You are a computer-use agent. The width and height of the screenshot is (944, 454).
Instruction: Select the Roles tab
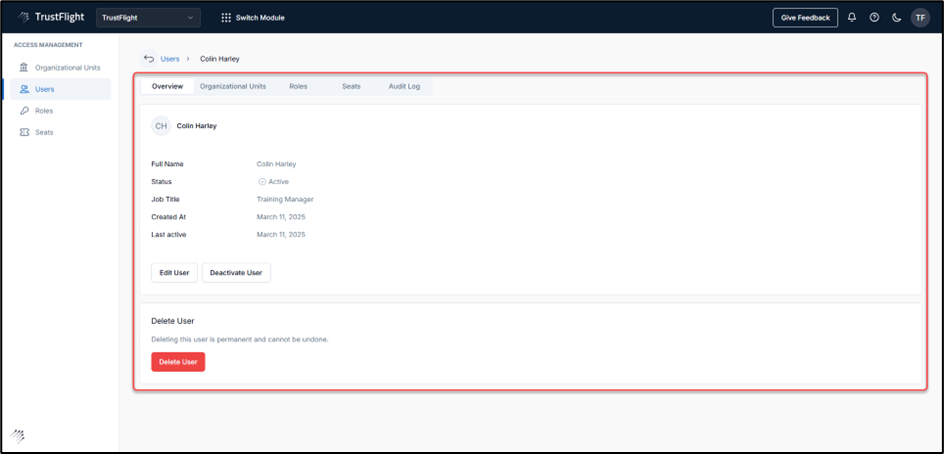(x=298, y=87)
